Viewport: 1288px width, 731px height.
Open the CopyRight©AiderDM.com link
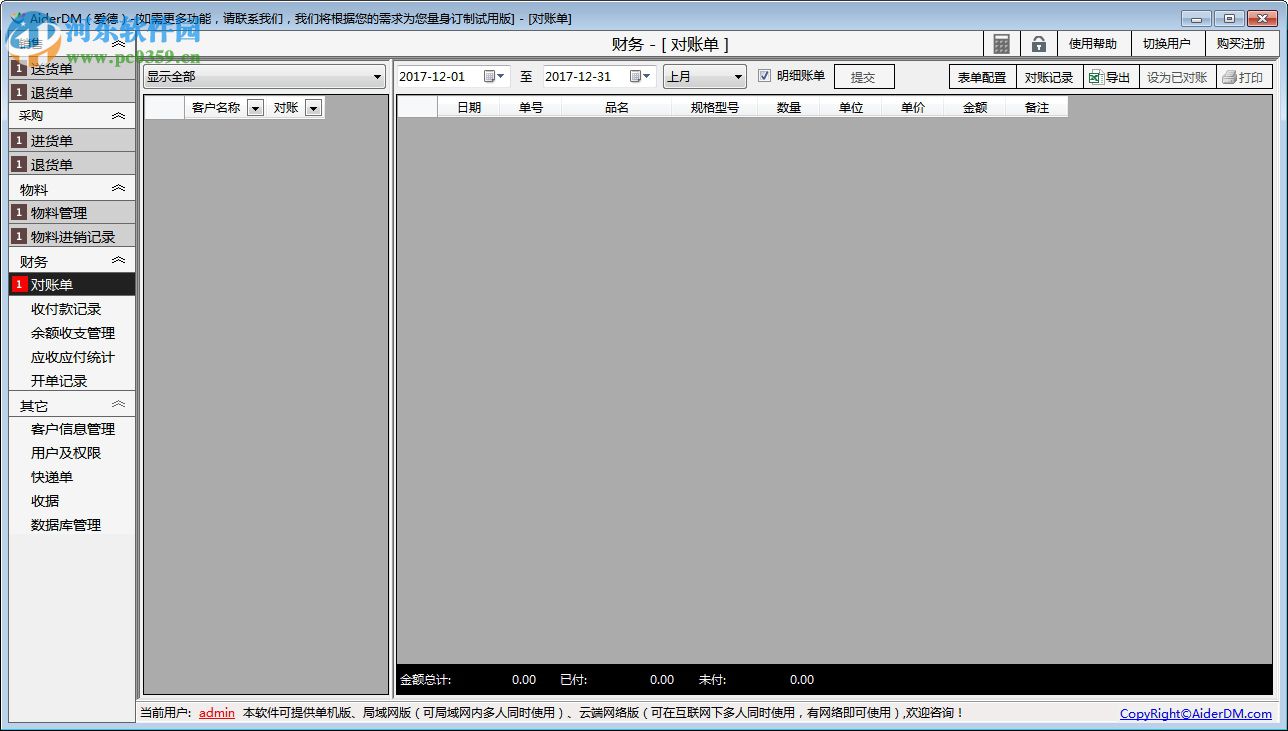[1196, 714]
